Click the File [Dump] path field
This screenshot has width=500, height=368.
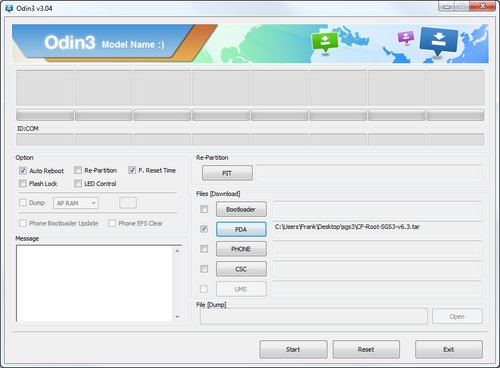314,316
